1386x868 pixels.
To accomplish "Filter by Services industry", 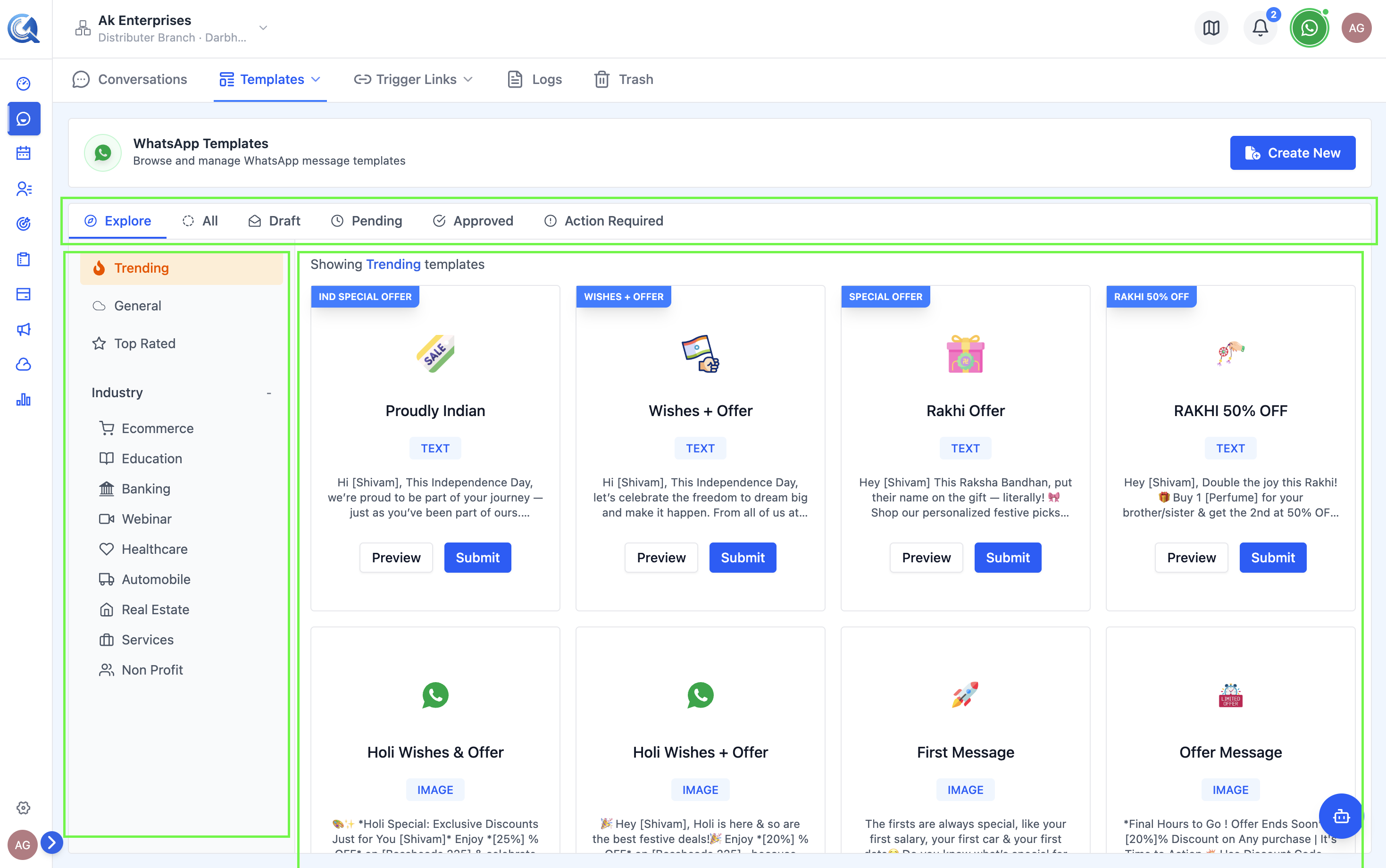I will pos(137,640).
